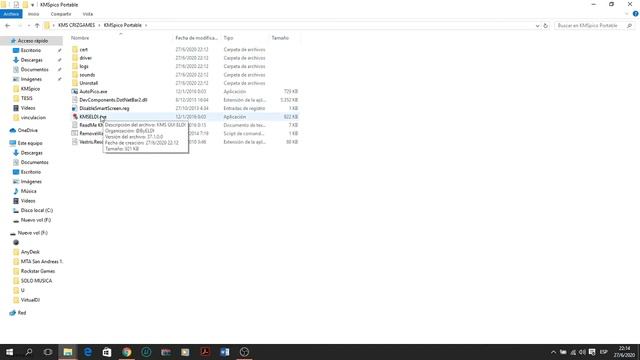
Task: Open Adobe Acrobat from the taskbar
Action: coord(205,352)
